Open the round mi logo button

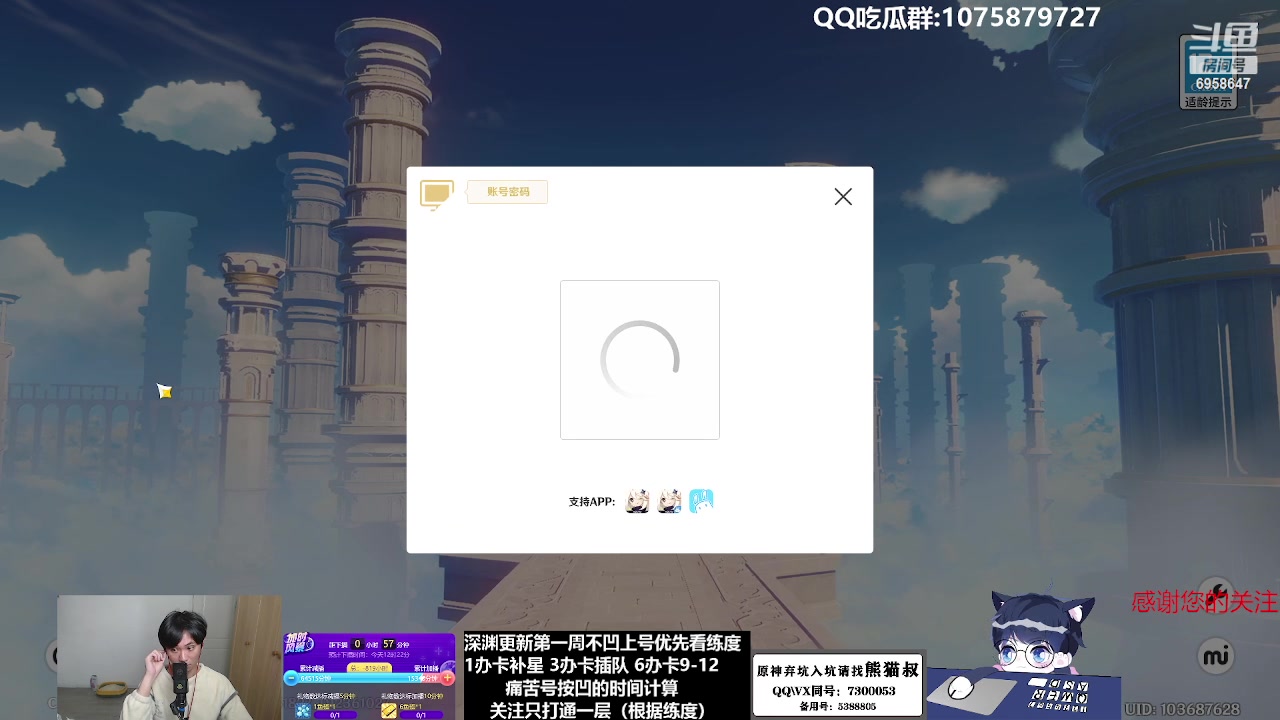[x=1215, y=656]
